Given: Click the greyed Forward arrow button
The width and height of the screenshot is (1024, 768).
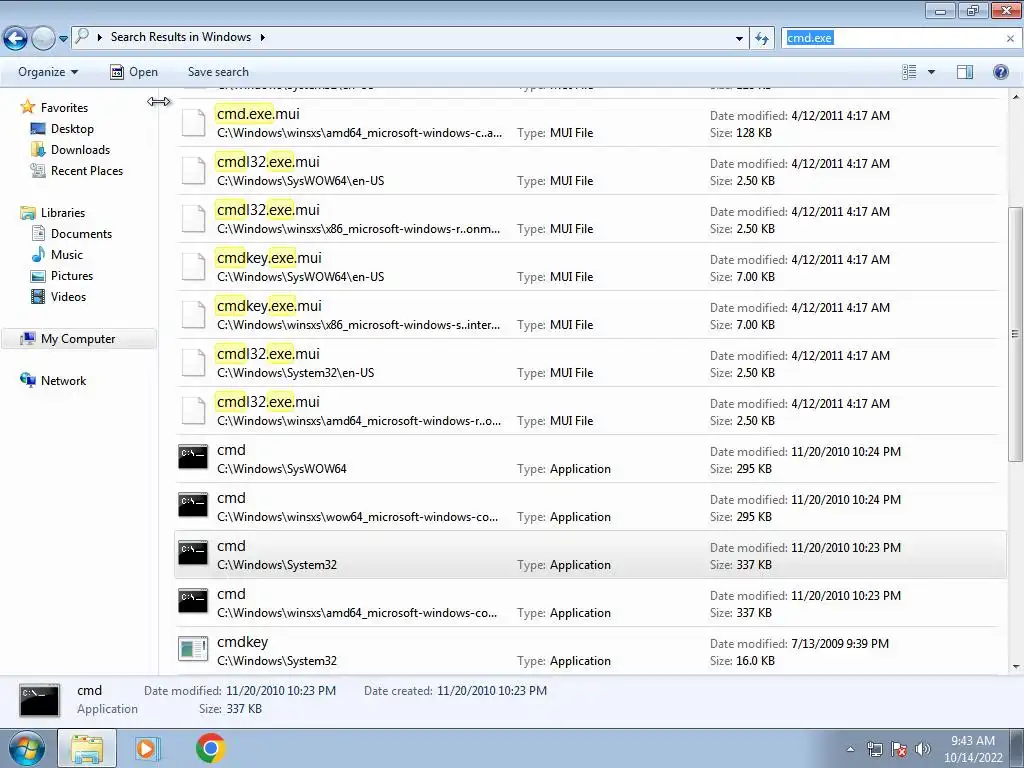Looking at the screenshot, I should click(43, 39).
